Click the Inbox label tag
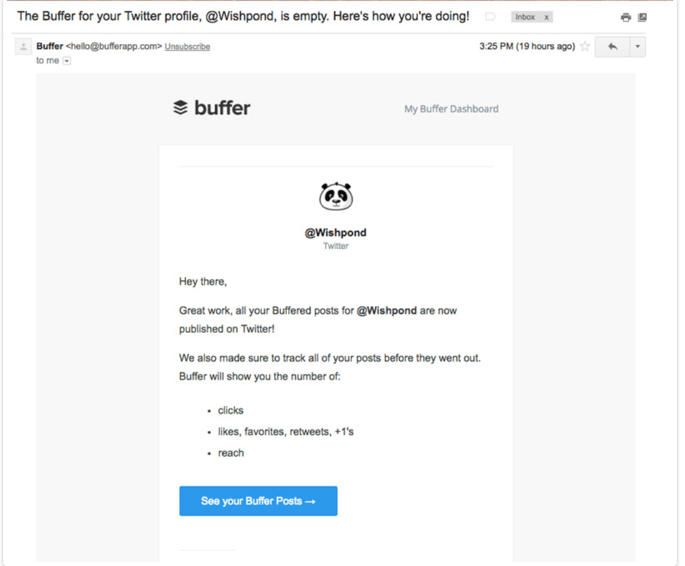Viewport: 685px width, 566px height. [525, 17]
